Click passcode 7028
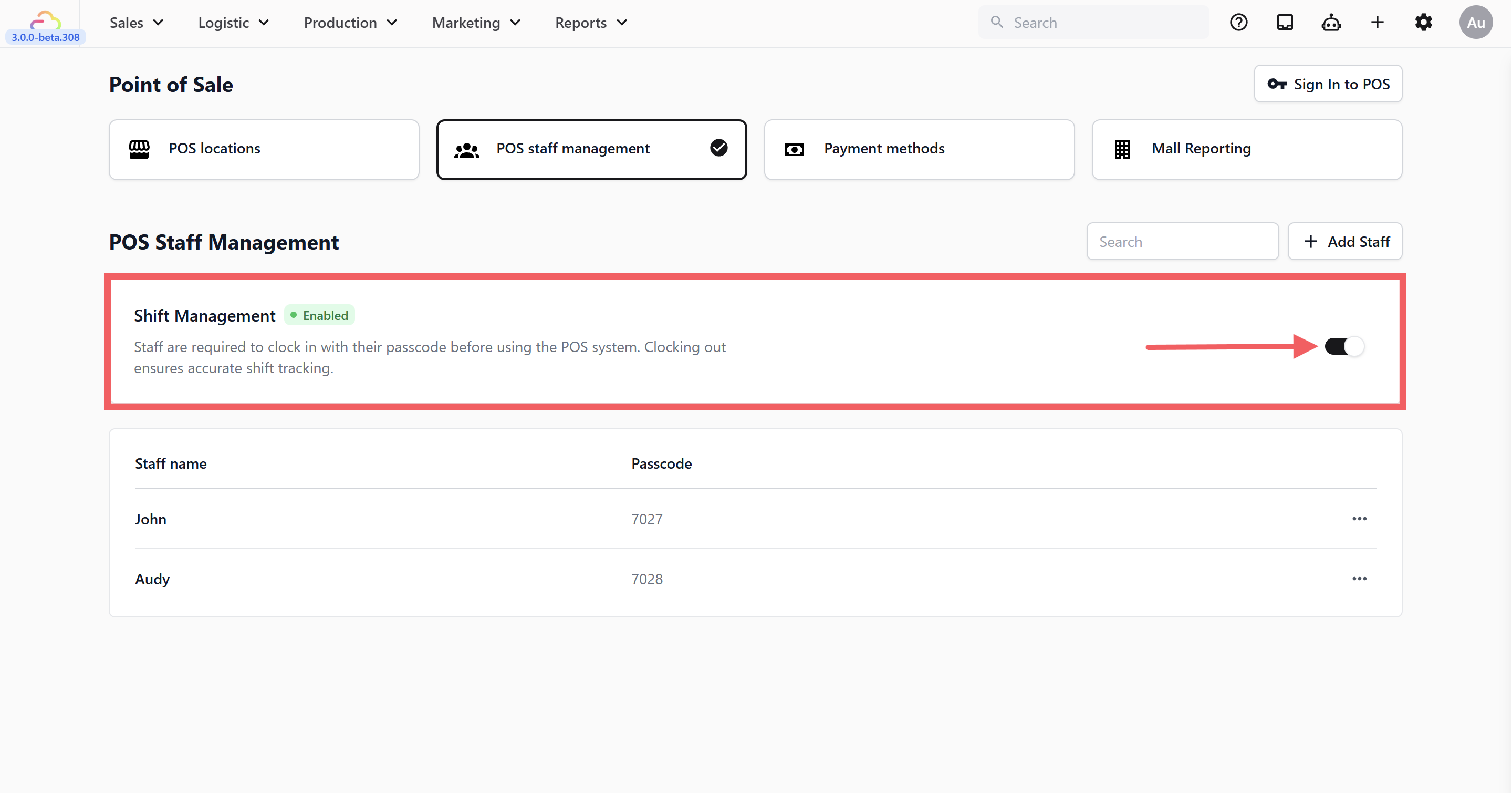1512x794 pixels. pyautogui.click(x=647, y=579)
